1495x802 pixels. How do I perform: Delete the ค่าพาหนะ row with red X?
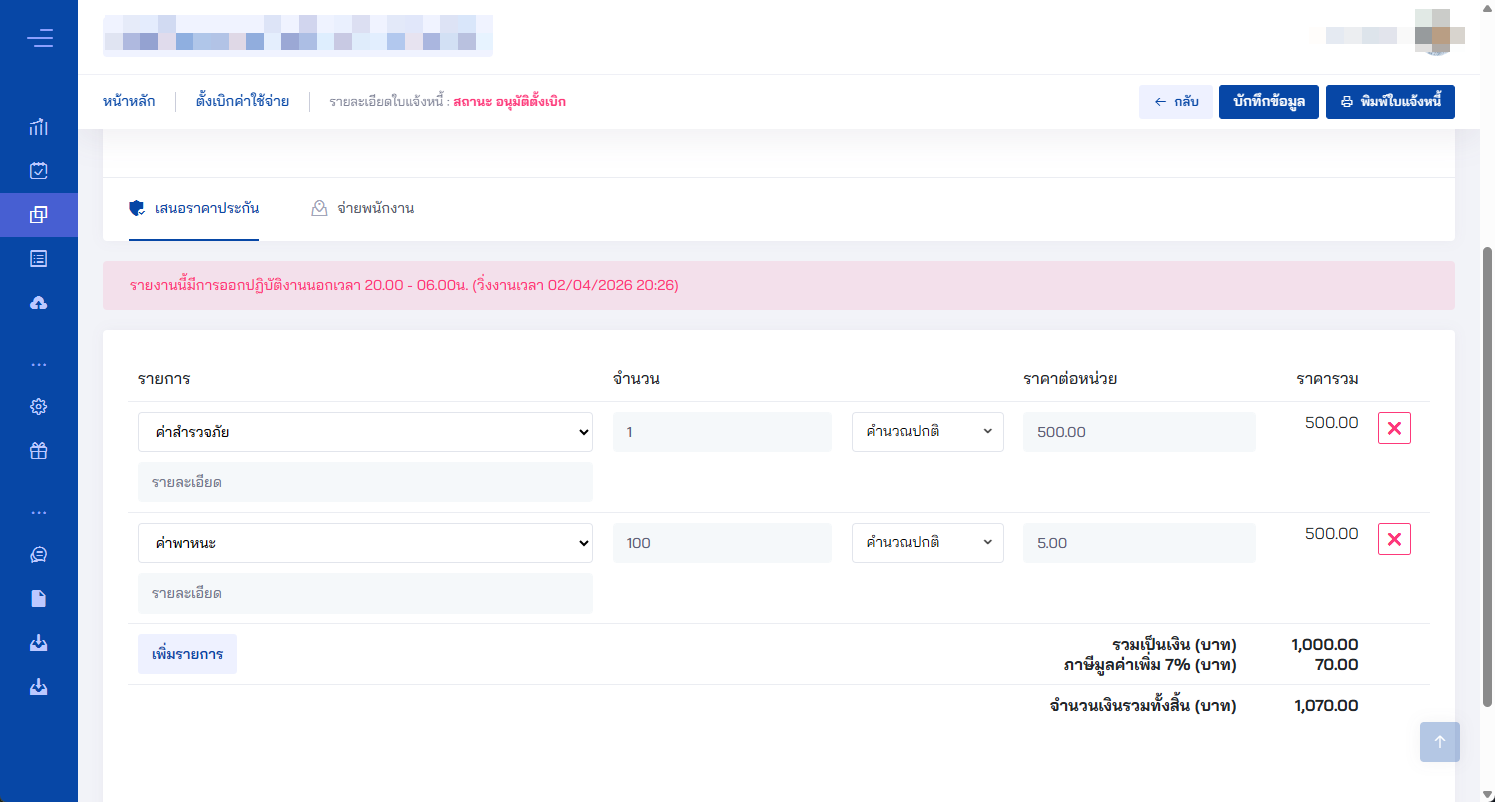tap(1394, 538)
